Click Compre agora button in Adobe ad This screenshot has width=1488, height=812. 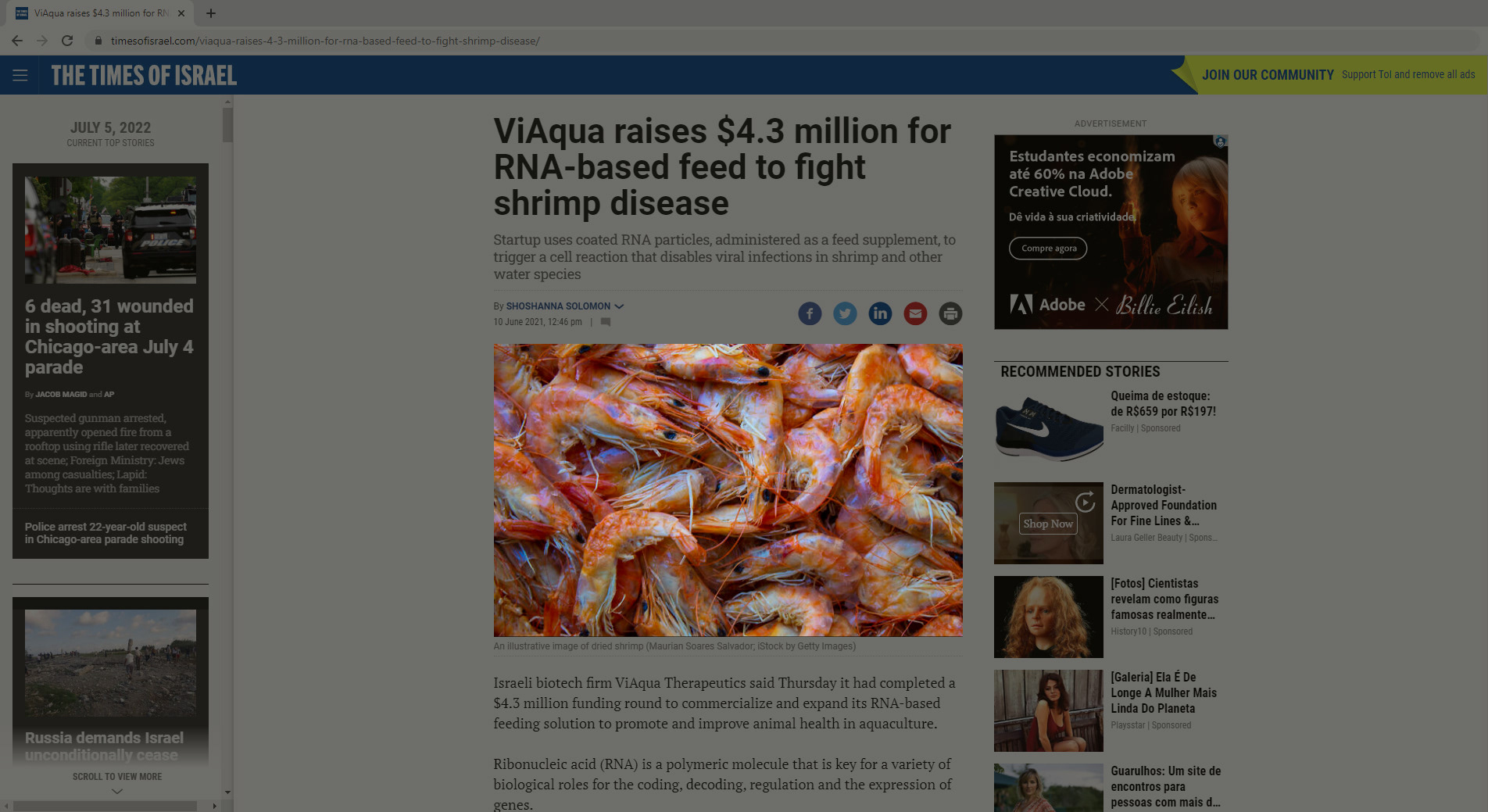tap(1048, 249)
